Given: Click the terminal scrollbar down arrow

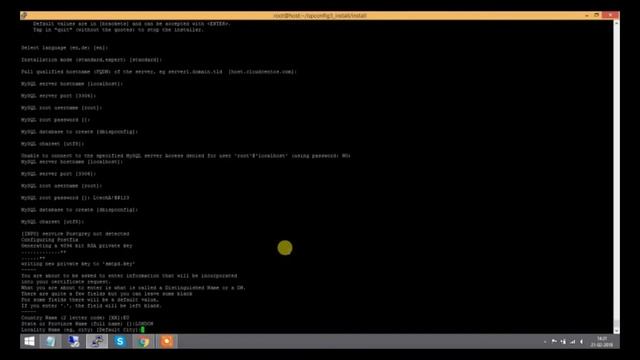Looking at the screenshot, I should tap(616, 331).
